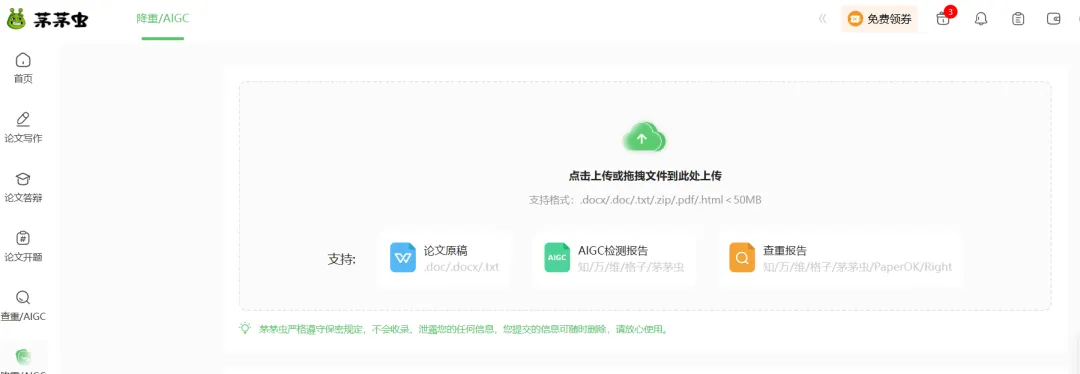This screenshot has width=1080, height=374.
Task: Open the wallet icon in the header
Action: pos(1054,19)
